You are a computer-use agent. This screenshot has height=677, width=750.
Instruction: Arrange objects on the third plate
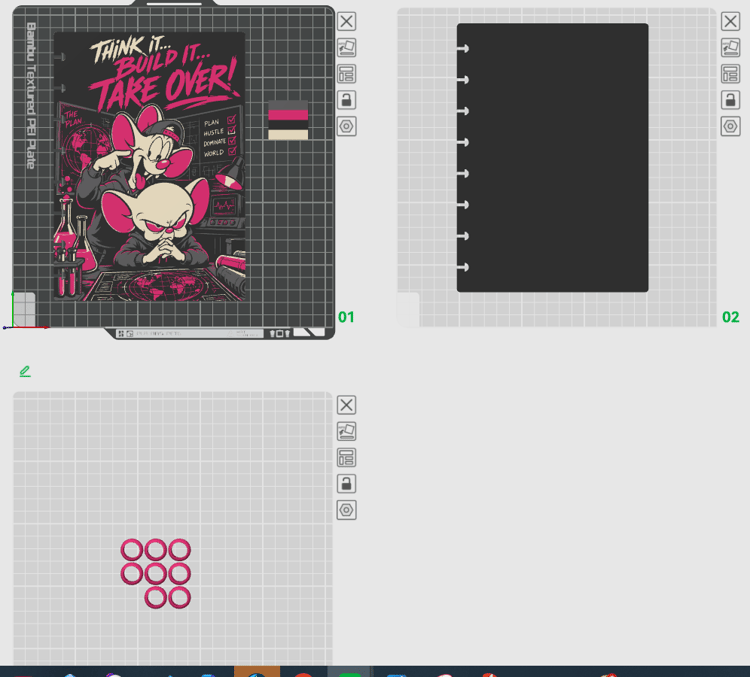(346, 457)
